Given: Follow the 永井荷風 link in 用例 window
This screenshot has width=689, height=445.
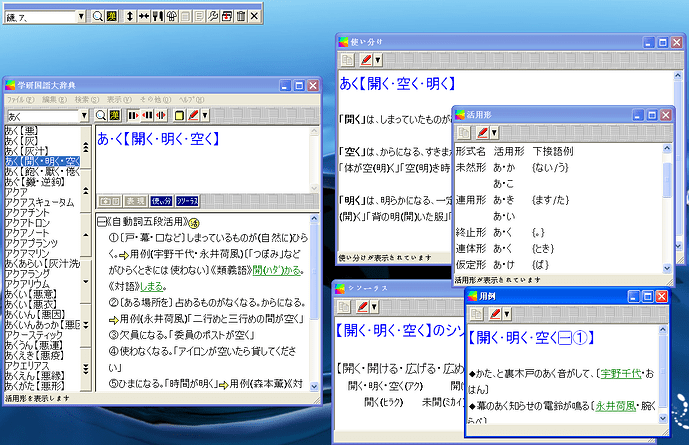Looking at the screenshot, I should tap(615, 406).
